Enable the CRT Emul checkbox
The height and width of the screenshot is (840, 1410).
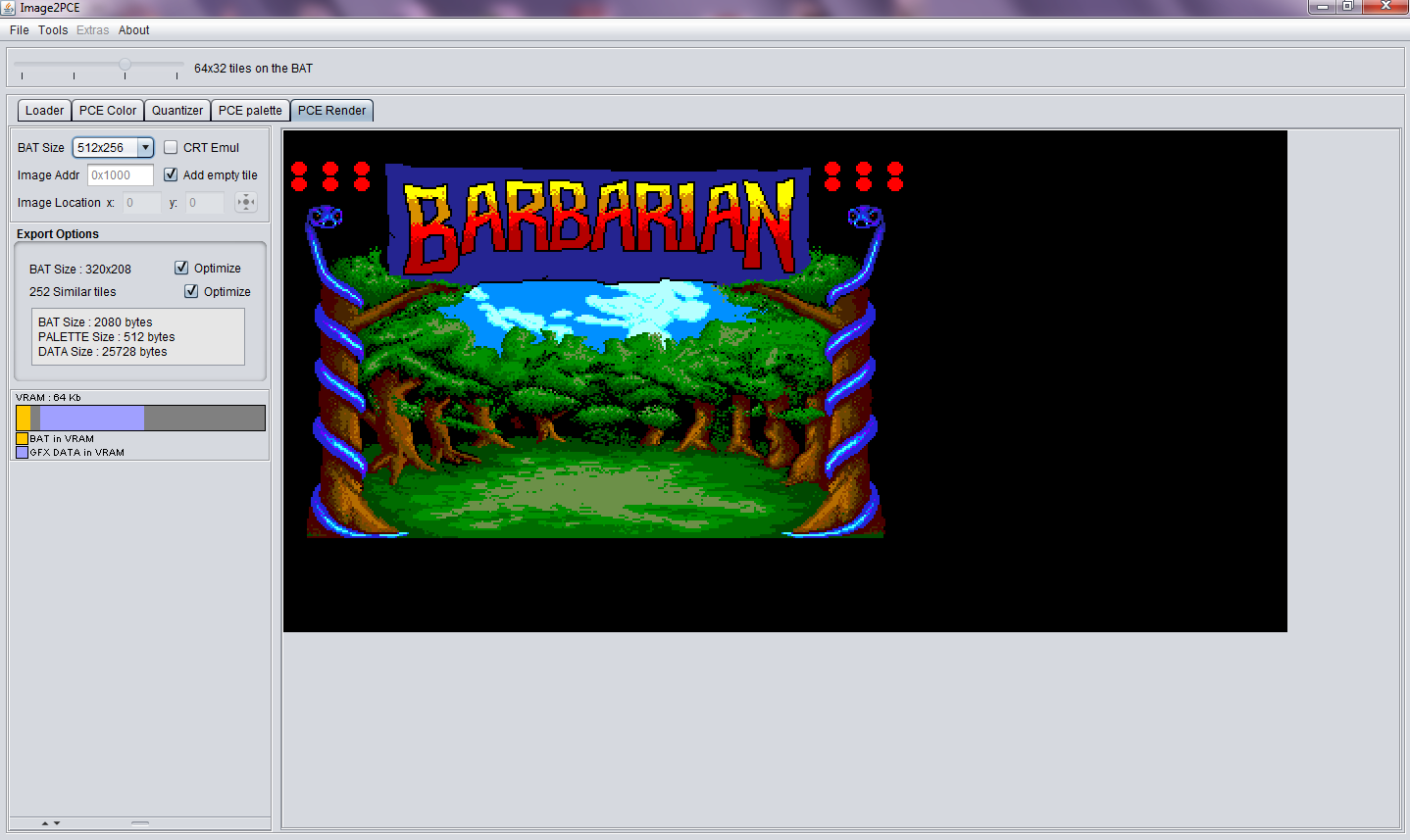(171, 147)
